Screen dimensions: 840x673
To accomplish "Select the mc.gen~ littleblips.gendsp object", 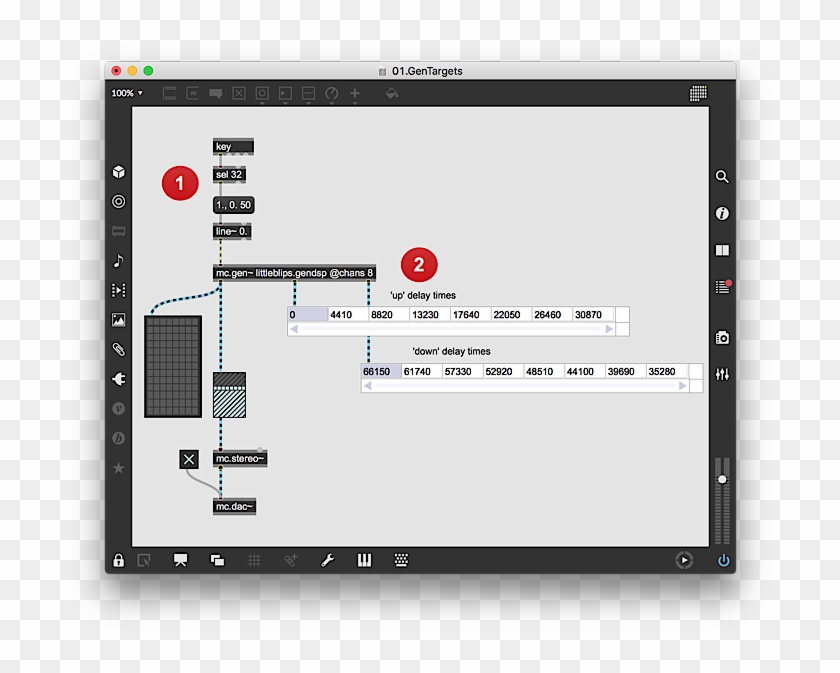I will point(294,273).
